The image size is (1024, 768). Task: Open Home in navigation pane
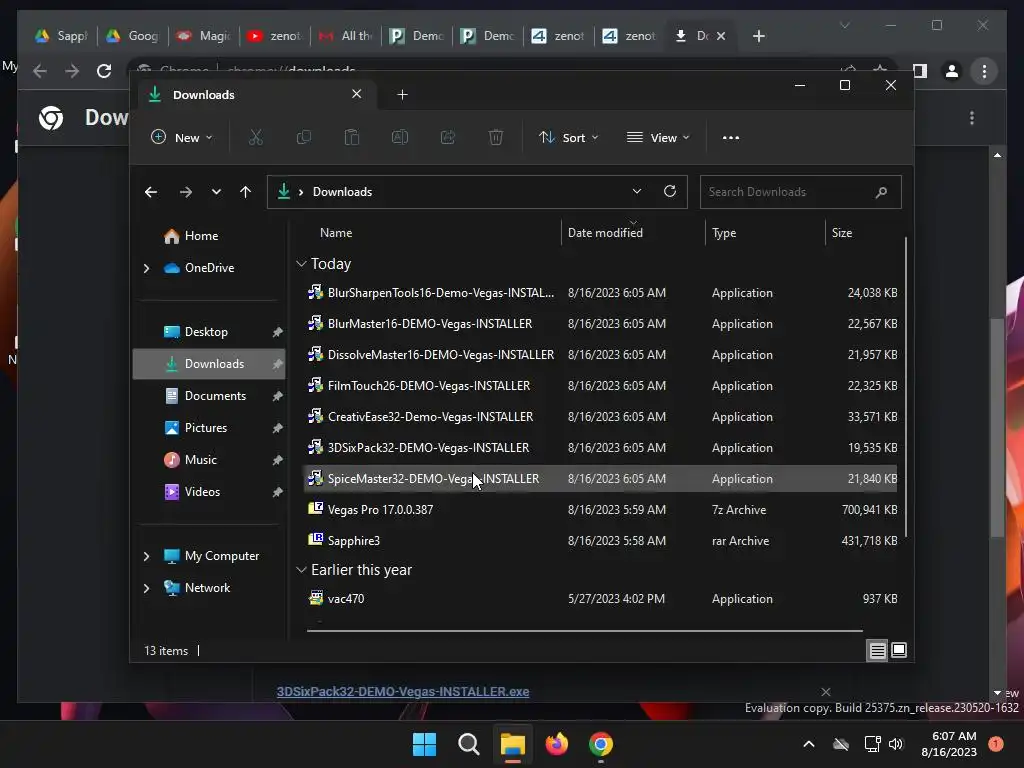pyautogui.click(x=209, y=236)
